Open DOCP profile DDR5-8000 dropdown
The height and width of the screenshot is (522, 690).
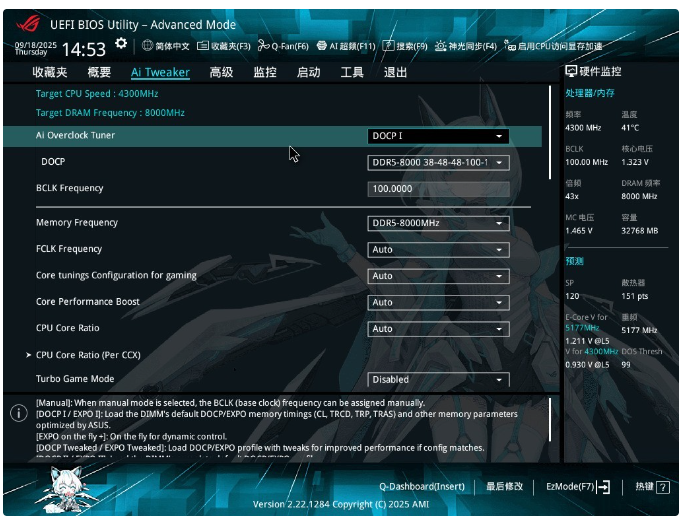tap(438, 162)
